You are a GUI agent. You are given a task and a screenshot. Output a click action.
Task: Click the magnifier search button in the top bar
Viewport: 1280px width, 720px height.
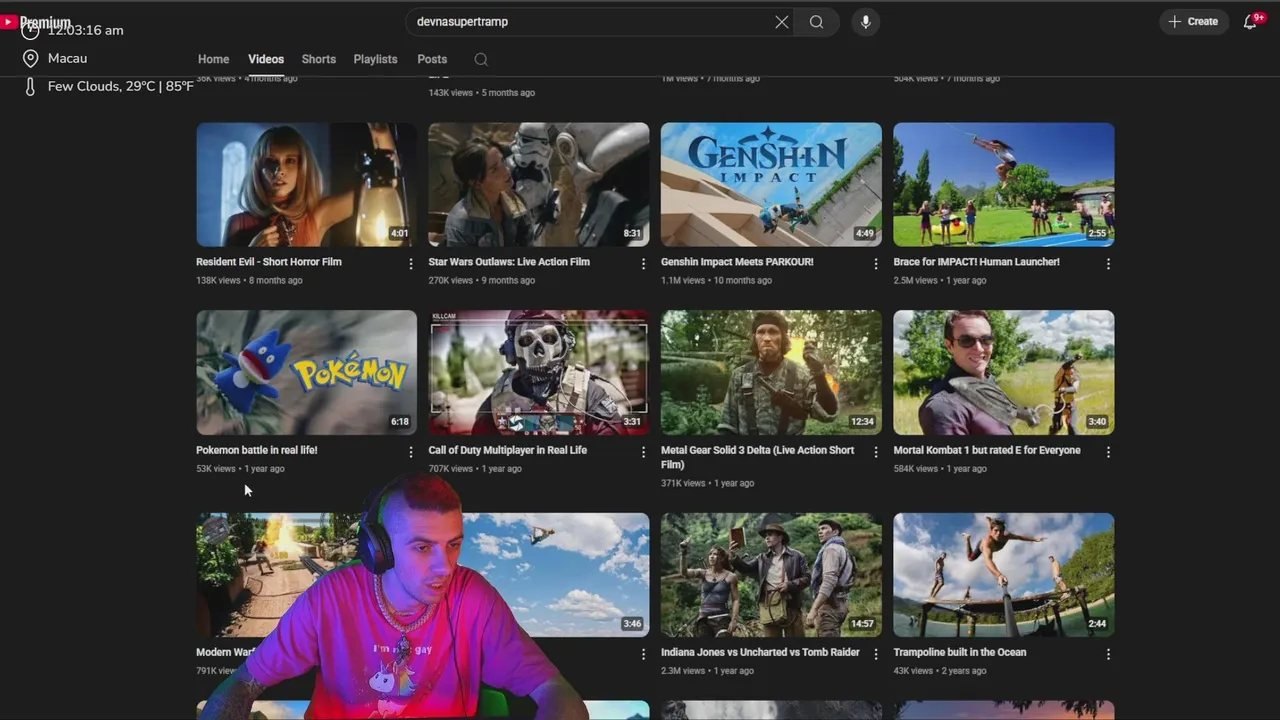click(x=816, y=22)
